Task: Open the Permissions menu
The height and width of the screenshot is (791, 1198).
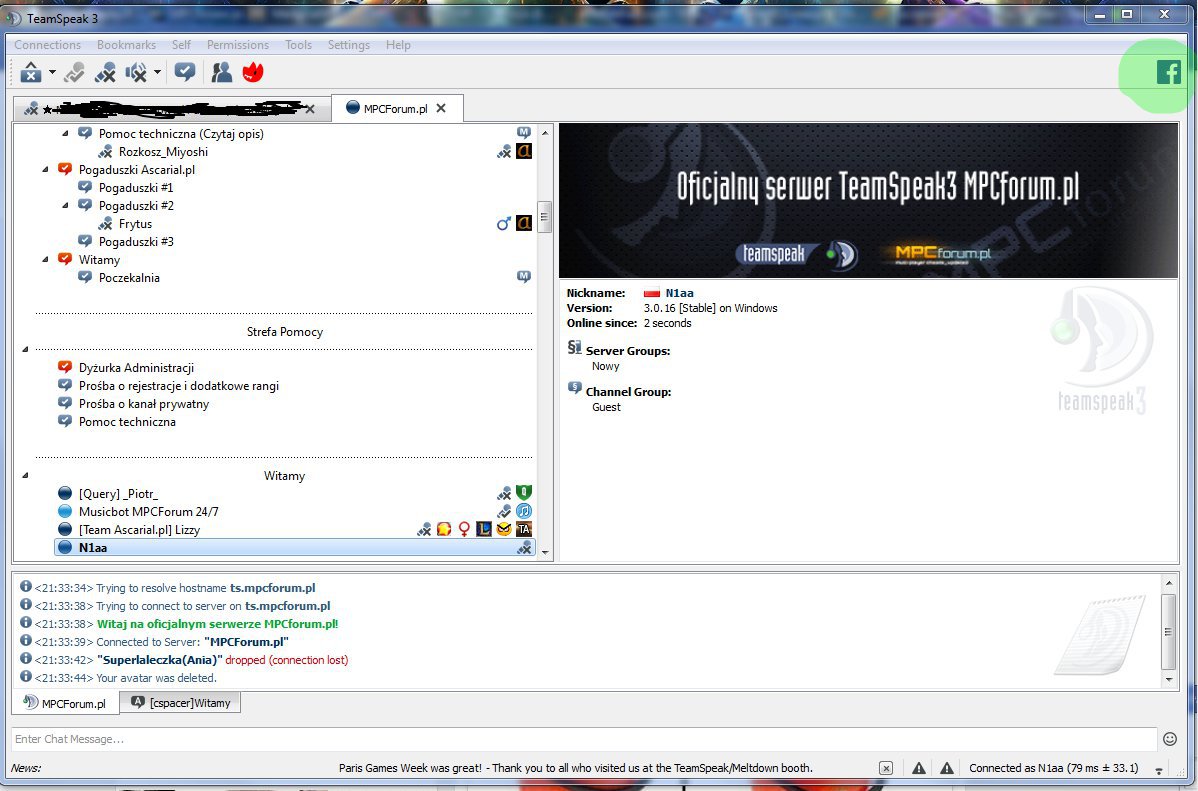Action: click(x=238, y=45)
